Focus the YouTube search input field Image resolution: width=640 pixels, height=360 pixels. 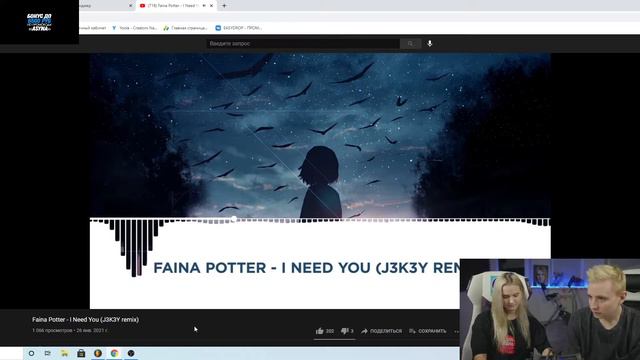coord(303,44)
